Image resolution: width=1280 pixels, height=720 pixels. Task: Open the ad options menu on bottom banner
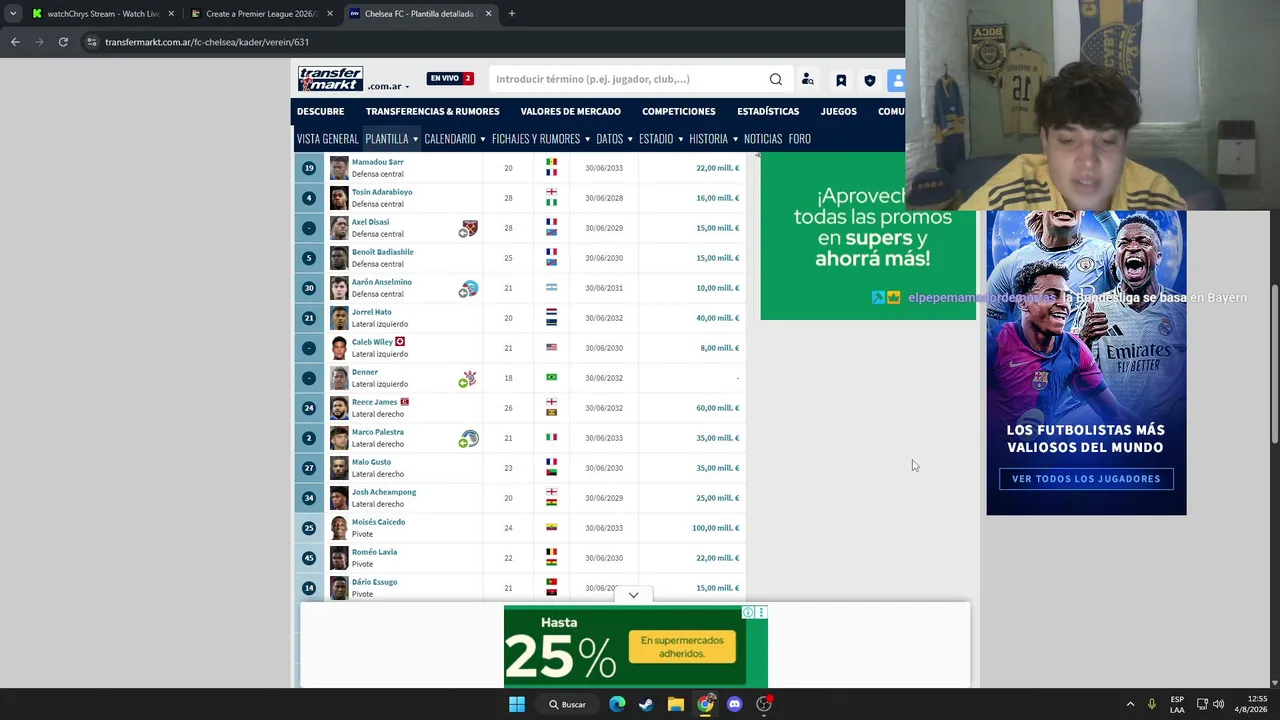(x=761, y=612)
